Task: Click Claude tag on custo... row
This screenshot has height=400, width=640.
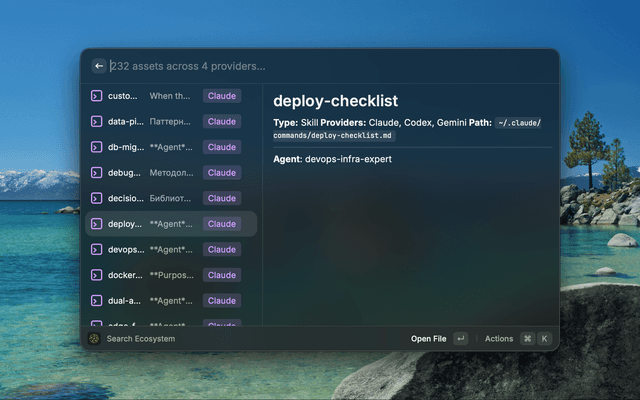Action: pos(222,96)
